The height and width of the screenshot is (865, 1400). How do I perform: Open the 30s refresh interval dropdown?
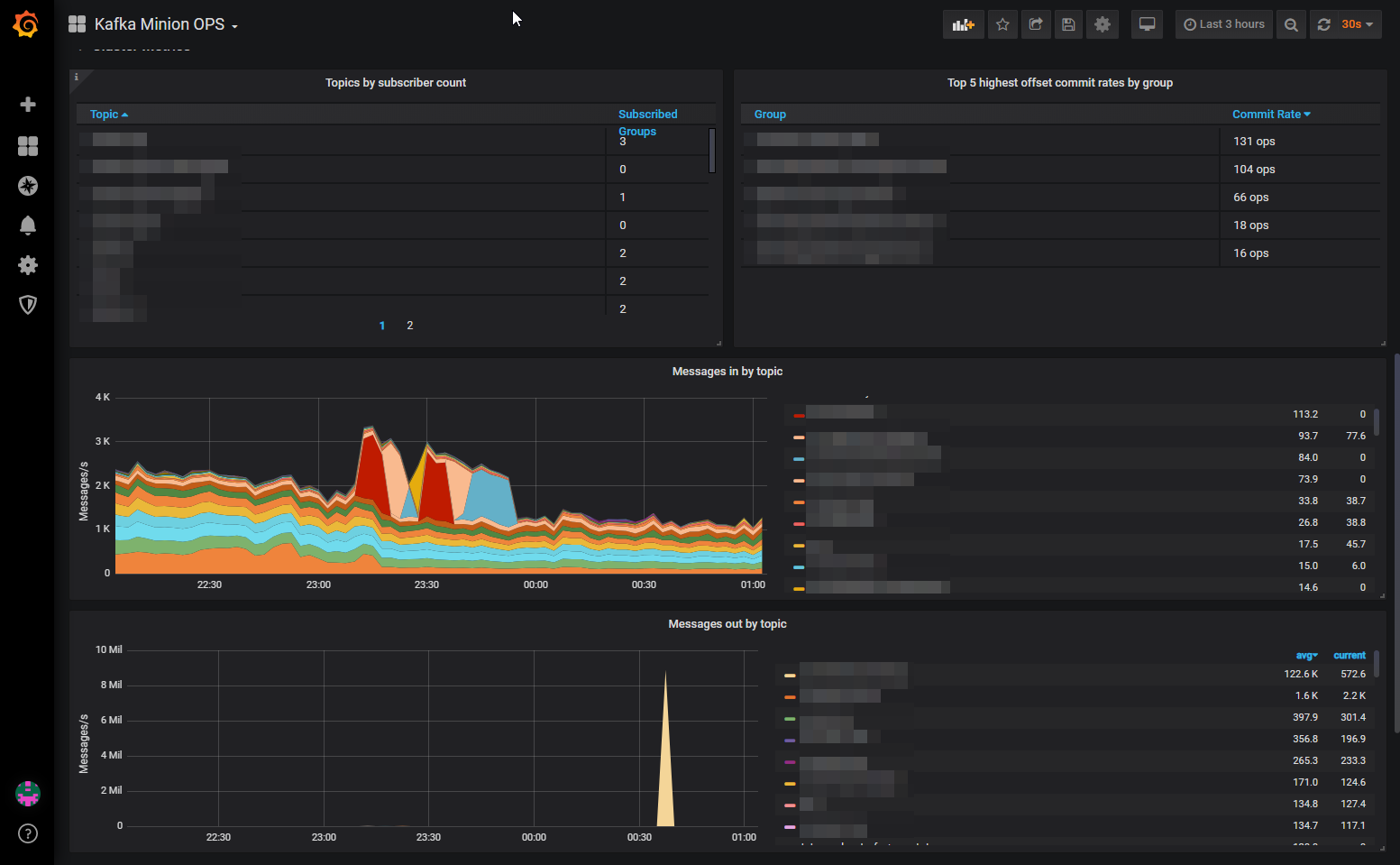coord(1357,24)
